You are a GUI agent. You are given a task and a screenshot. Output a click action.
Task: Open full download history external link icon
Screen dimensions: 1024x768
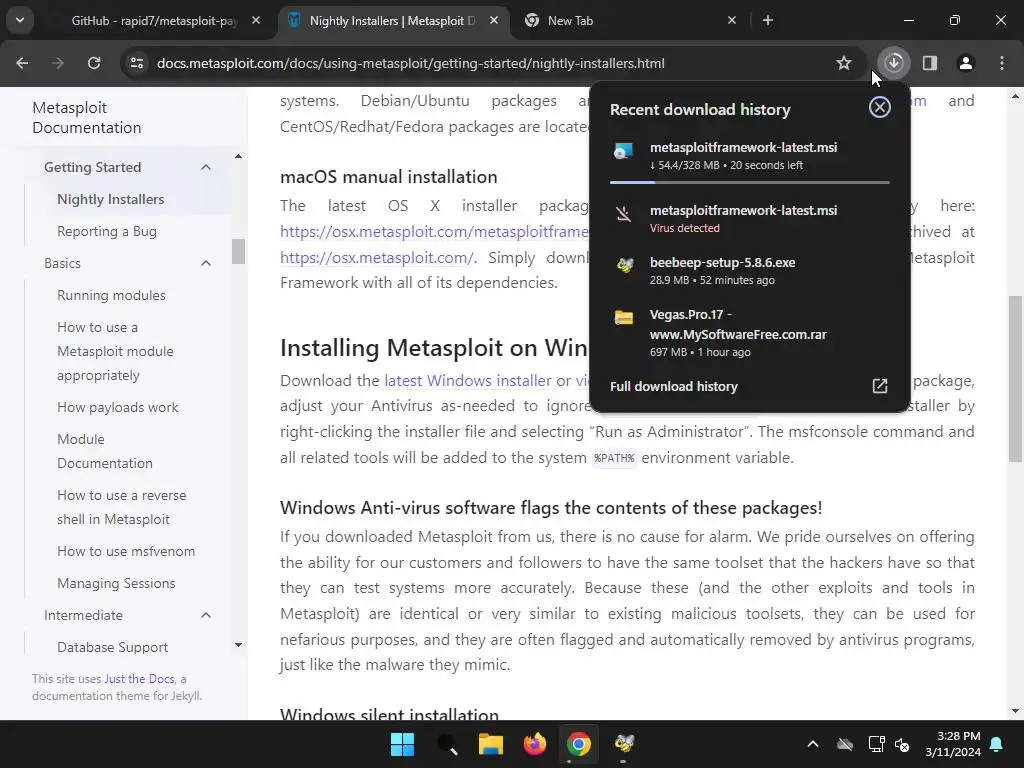880,386
